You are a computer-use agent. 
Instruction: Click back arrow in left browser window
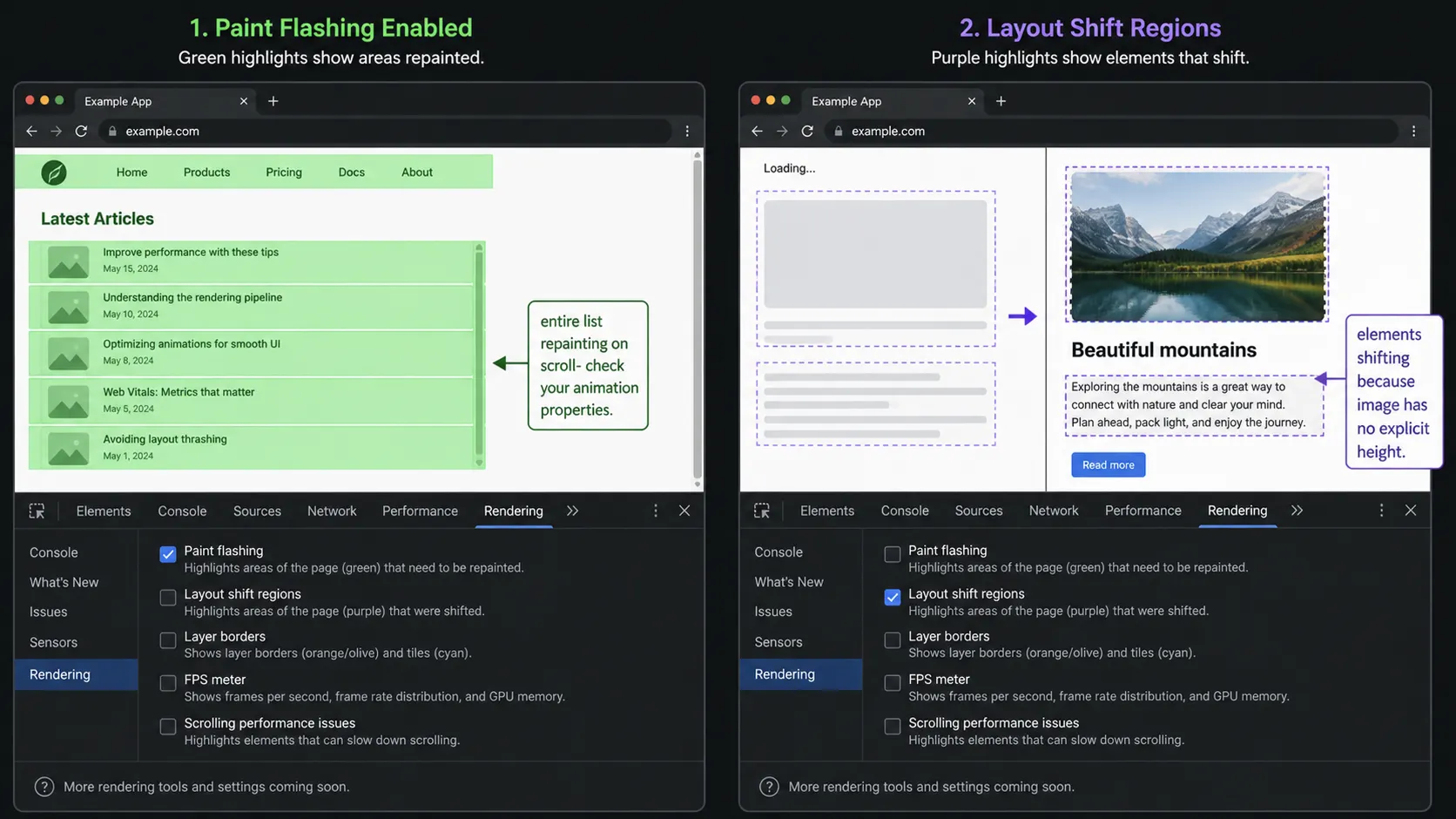pos(31,131)
